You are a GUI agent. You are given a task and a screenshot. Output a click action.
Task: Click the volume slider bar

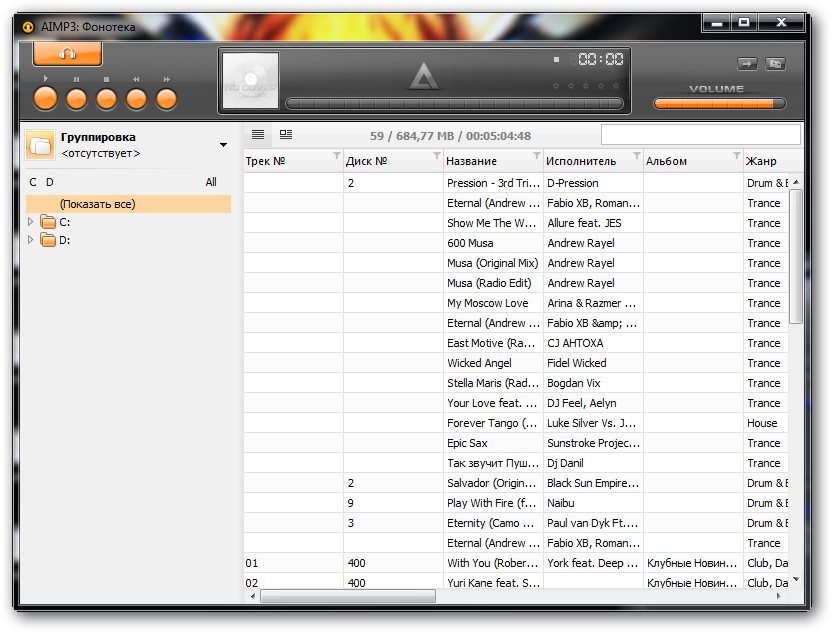[x=719, y=104]
